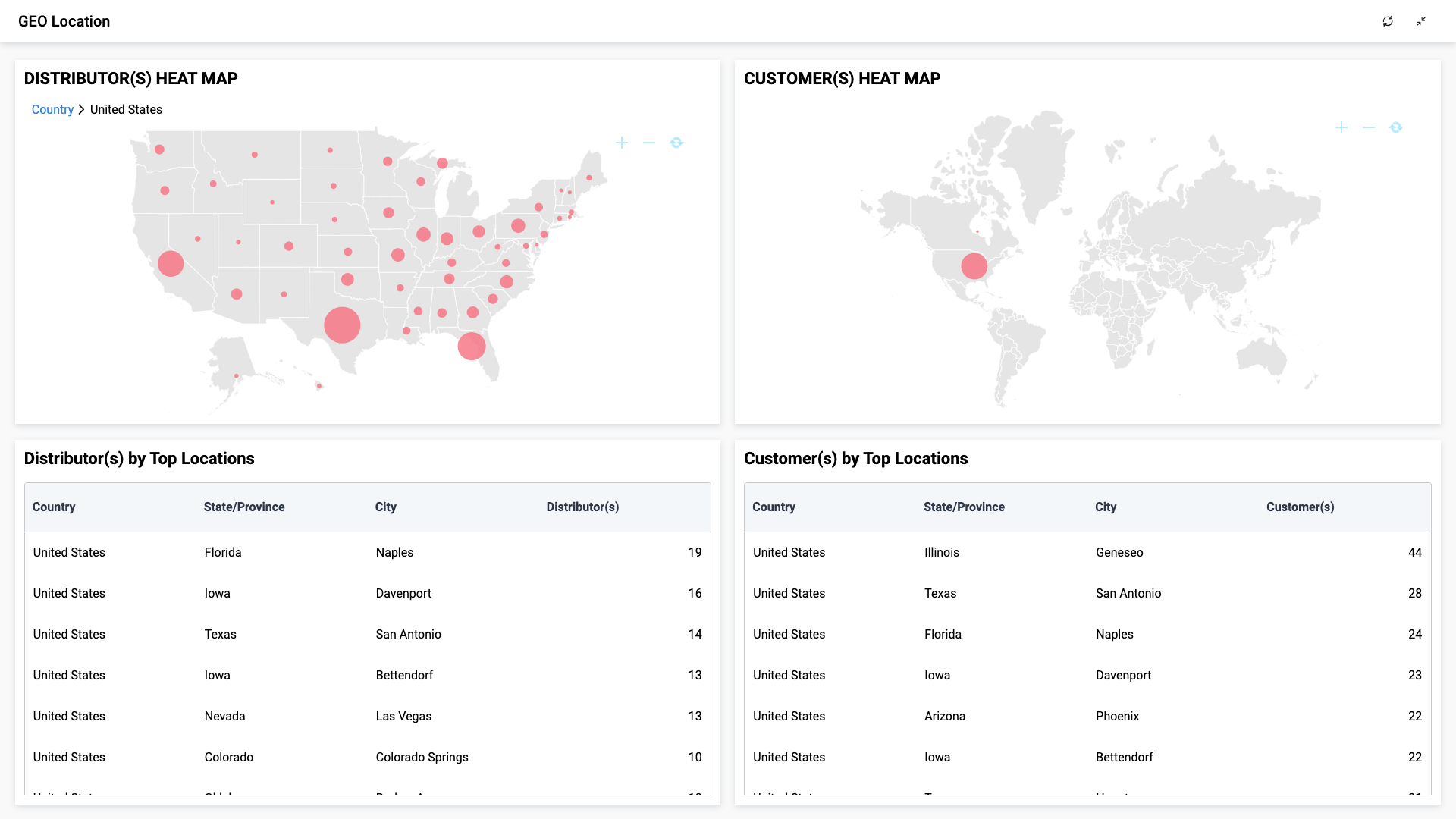1456x819 pixels.
Task: Expand the breadcrumb chevron after Country
Action: click(80, 109)
